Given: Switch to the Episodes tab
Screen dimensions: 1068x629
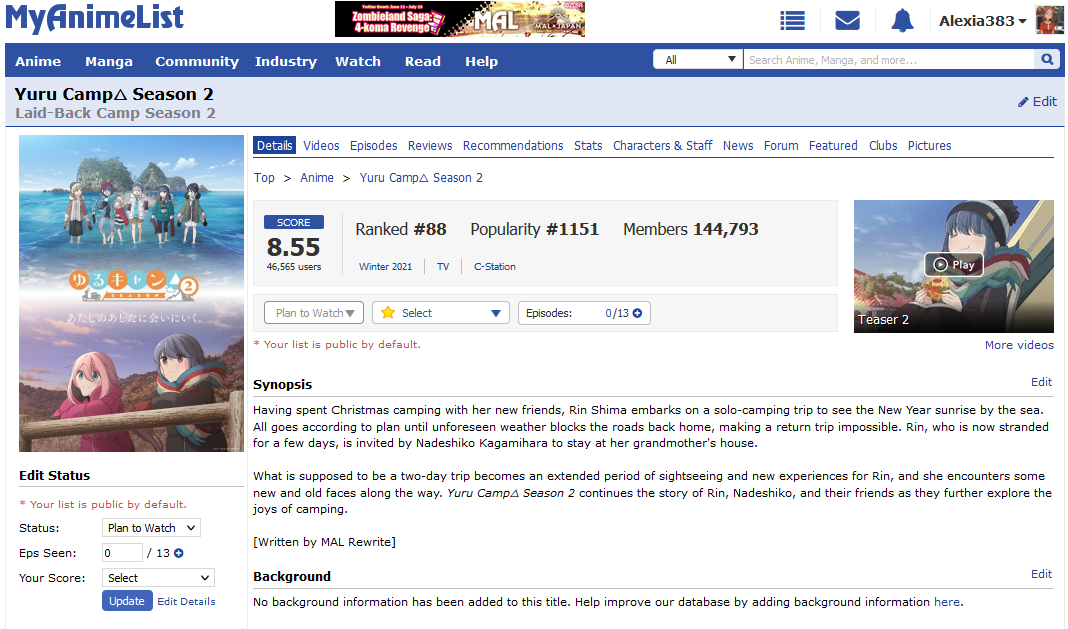Looking at the screenshot, I should [373, 145].
